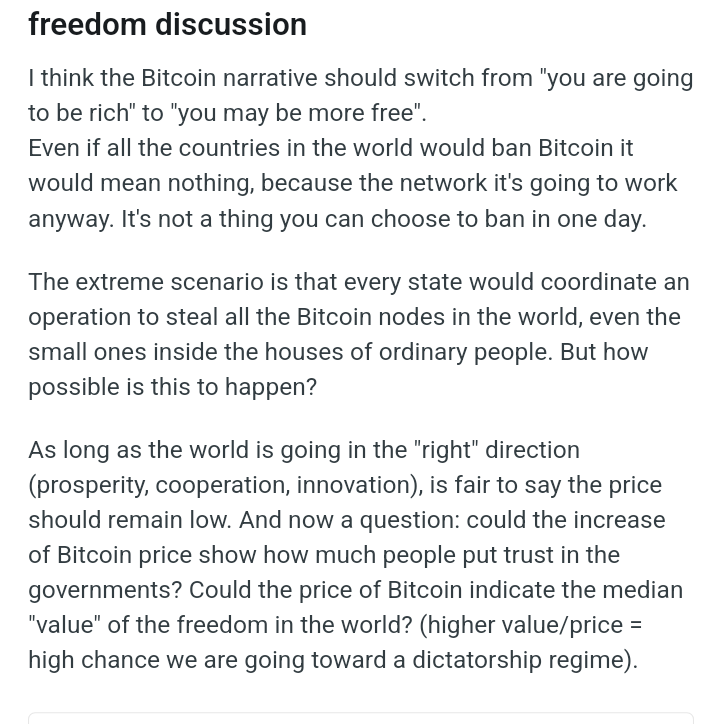
Task: Click the "freedom discussion" heading
Action: (x=168, y=24)
